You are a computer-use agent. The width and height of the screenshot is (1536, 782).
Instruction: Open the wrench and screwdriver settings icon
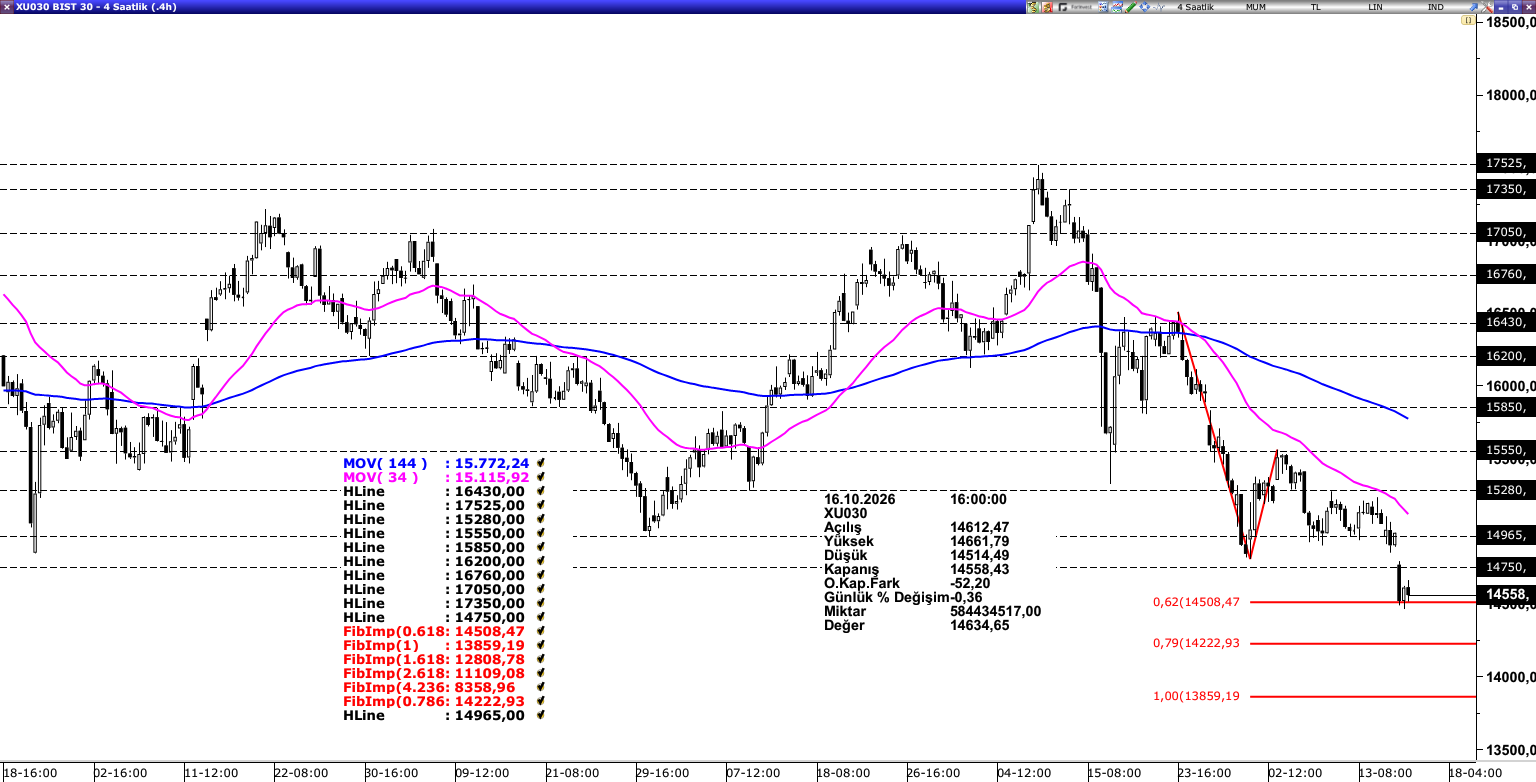click(x=1487, y=7)
